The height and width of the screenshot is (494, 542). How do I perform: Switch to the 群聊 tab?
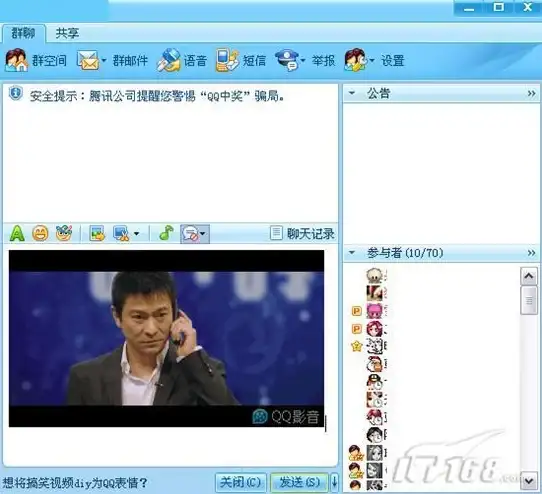coord(24,33)
